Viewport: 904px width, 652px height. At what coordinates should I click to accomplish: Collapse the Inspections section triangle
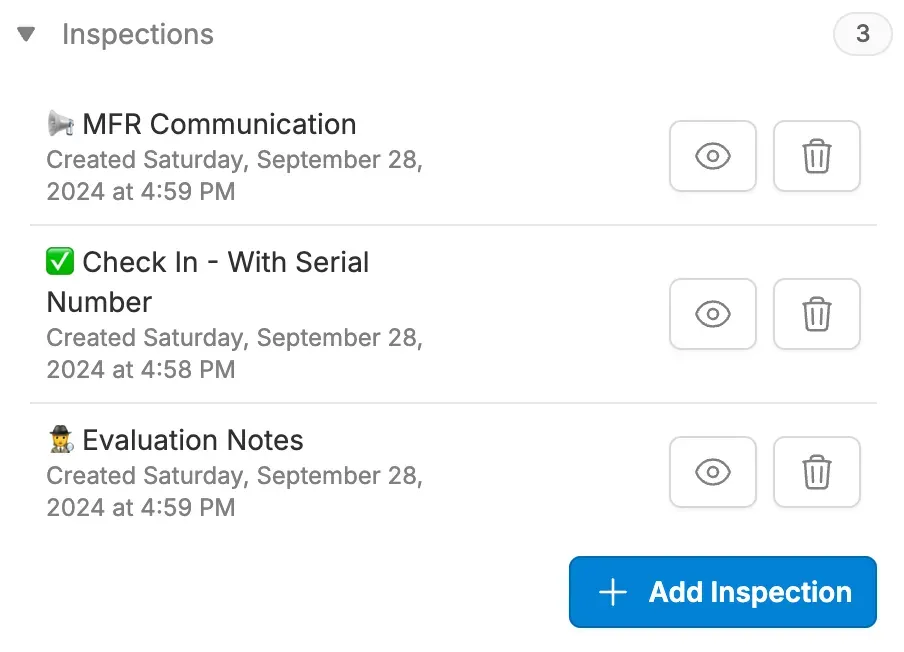[27, 35]
